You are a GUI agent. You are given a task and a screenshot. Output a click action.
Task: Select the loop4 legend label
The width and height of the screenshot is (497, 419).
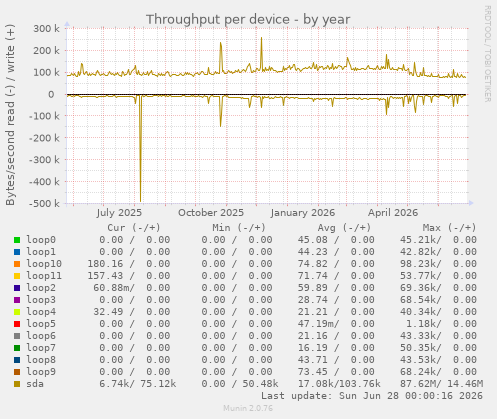(41, 312)
